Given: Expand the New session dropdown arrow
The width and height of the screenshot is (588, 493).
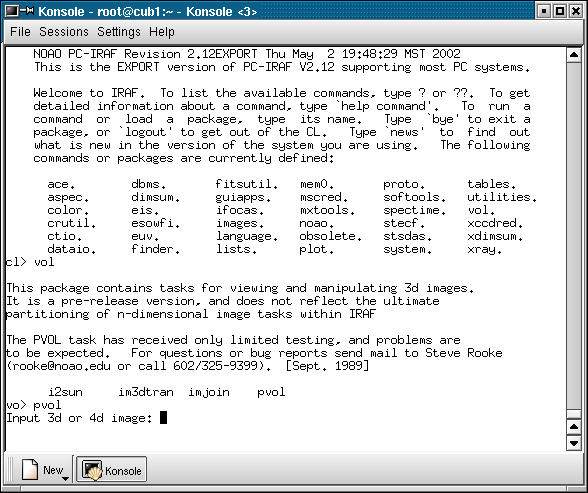Looking at the screenshot, I should 65,479.
